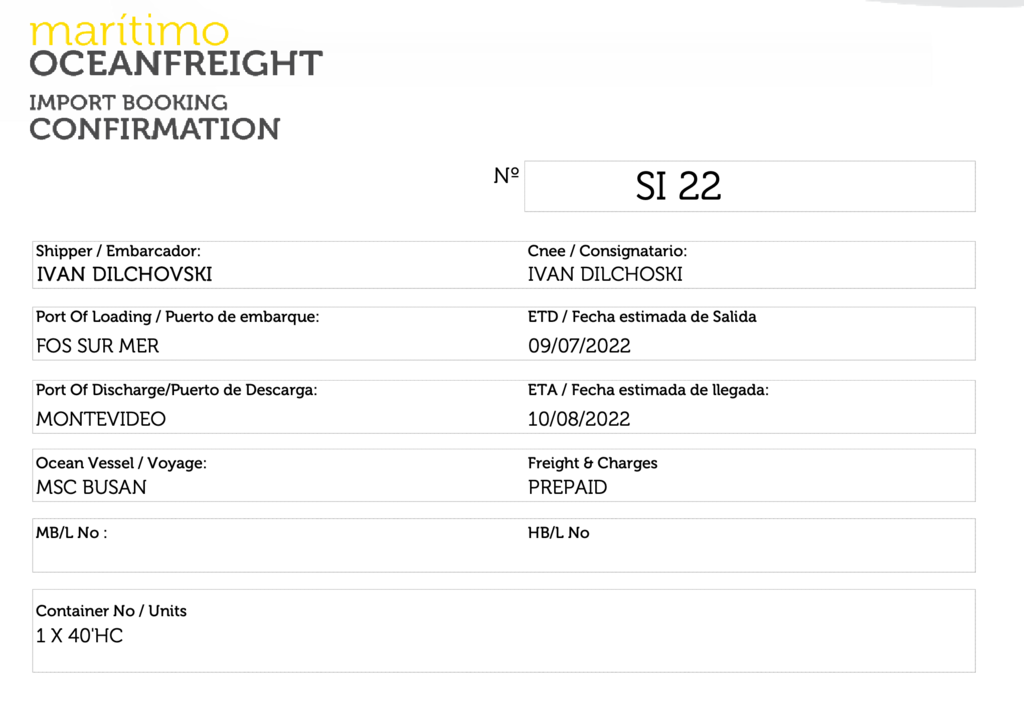Screen dimensions: 1024x707
Task: Click the Container No / Units label
Action: pyautogui.click(x=111, y=610)
